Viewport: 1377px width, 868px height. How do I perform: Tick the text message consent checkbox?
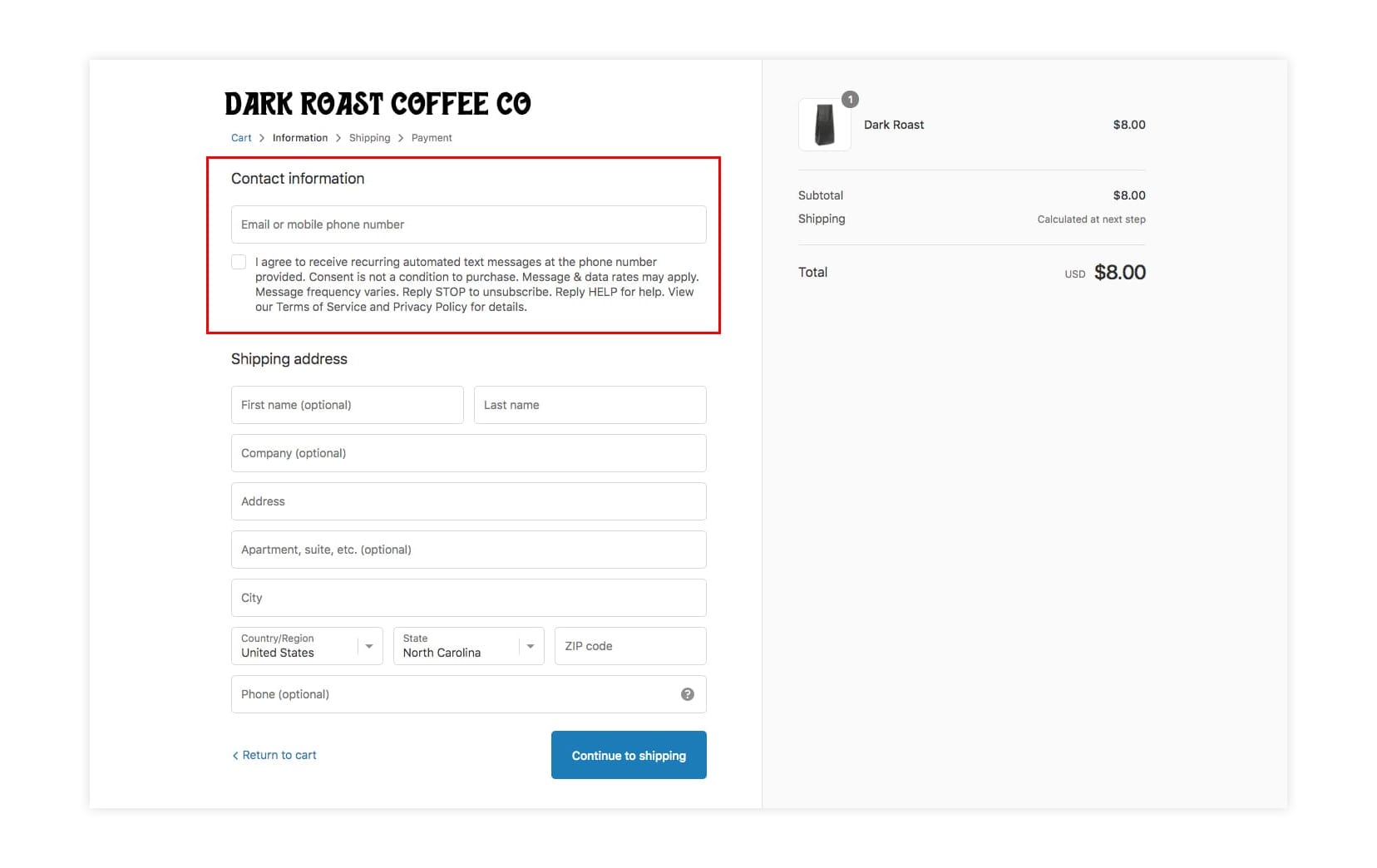point(239,262)
